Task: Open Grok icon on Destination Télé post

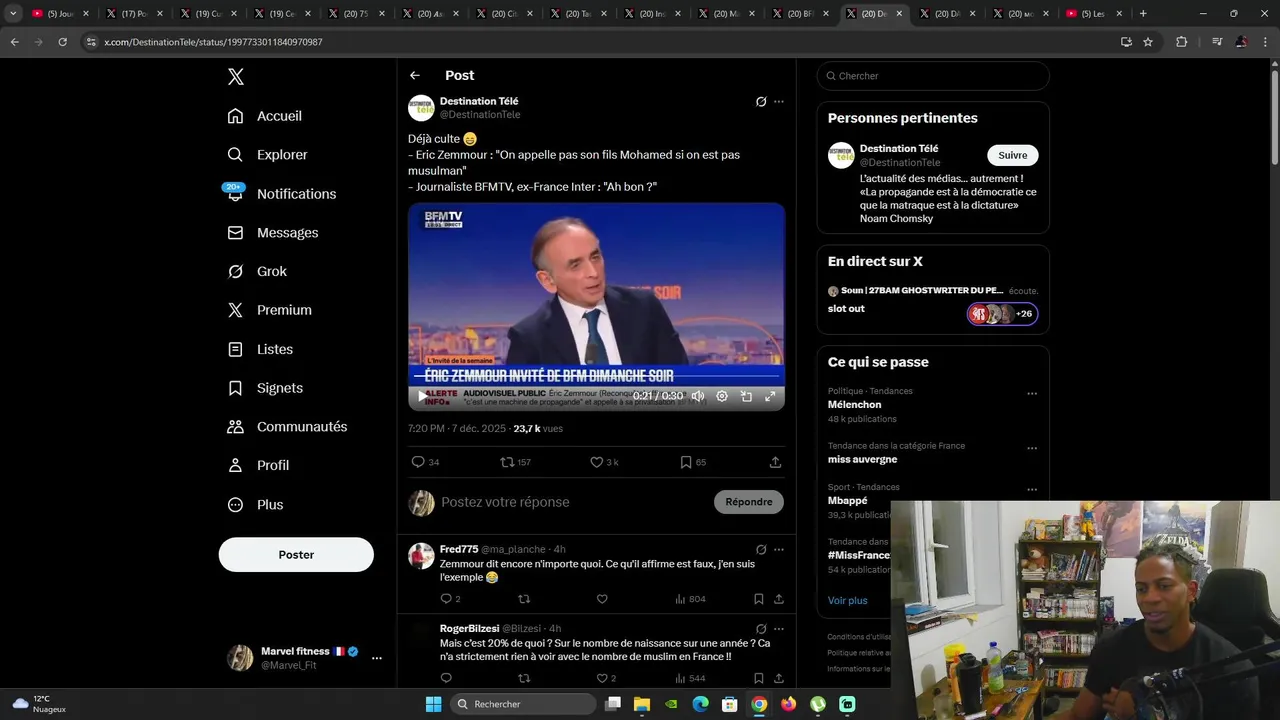Action: 761,101
